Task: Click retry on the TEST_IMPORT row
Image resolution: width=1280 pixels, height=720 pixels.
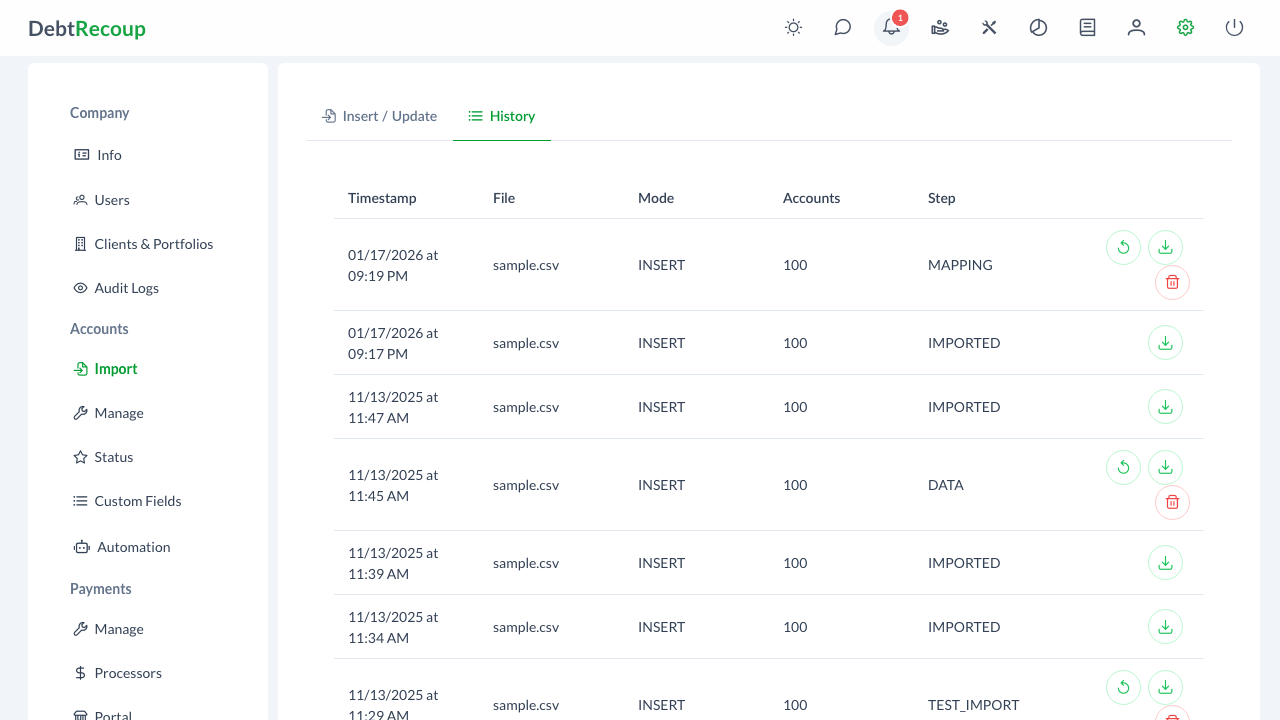Action: [1123, 687]
